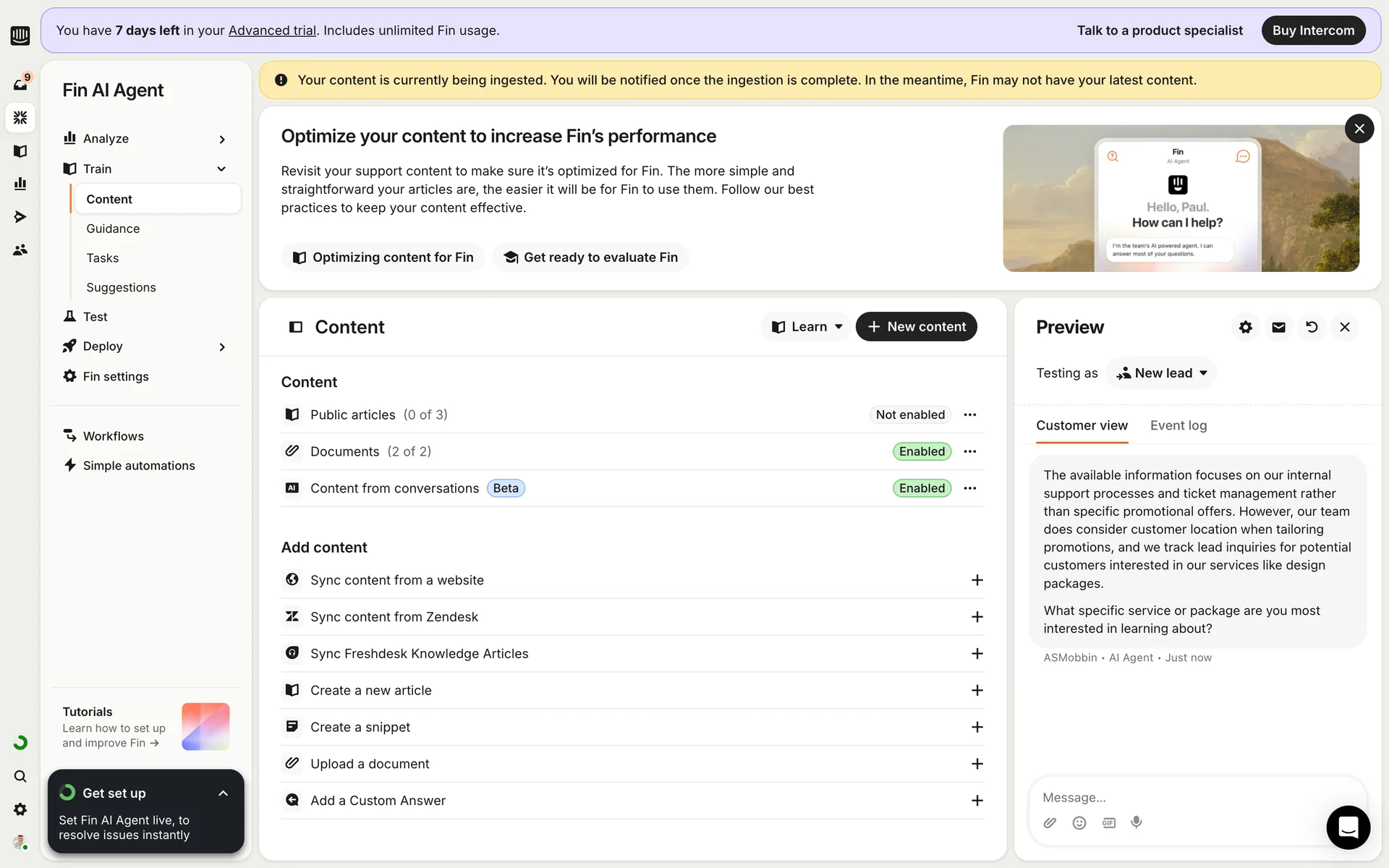Screen dimensions: 1389x868
Task: Click the New content button
Action: tap(916, 327)
